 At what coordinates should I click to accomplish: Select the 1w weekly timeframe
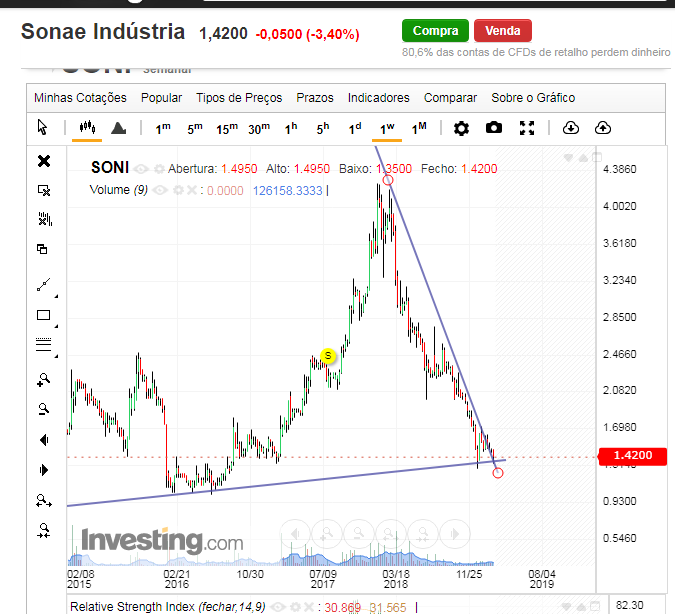[x=387, y=128]
